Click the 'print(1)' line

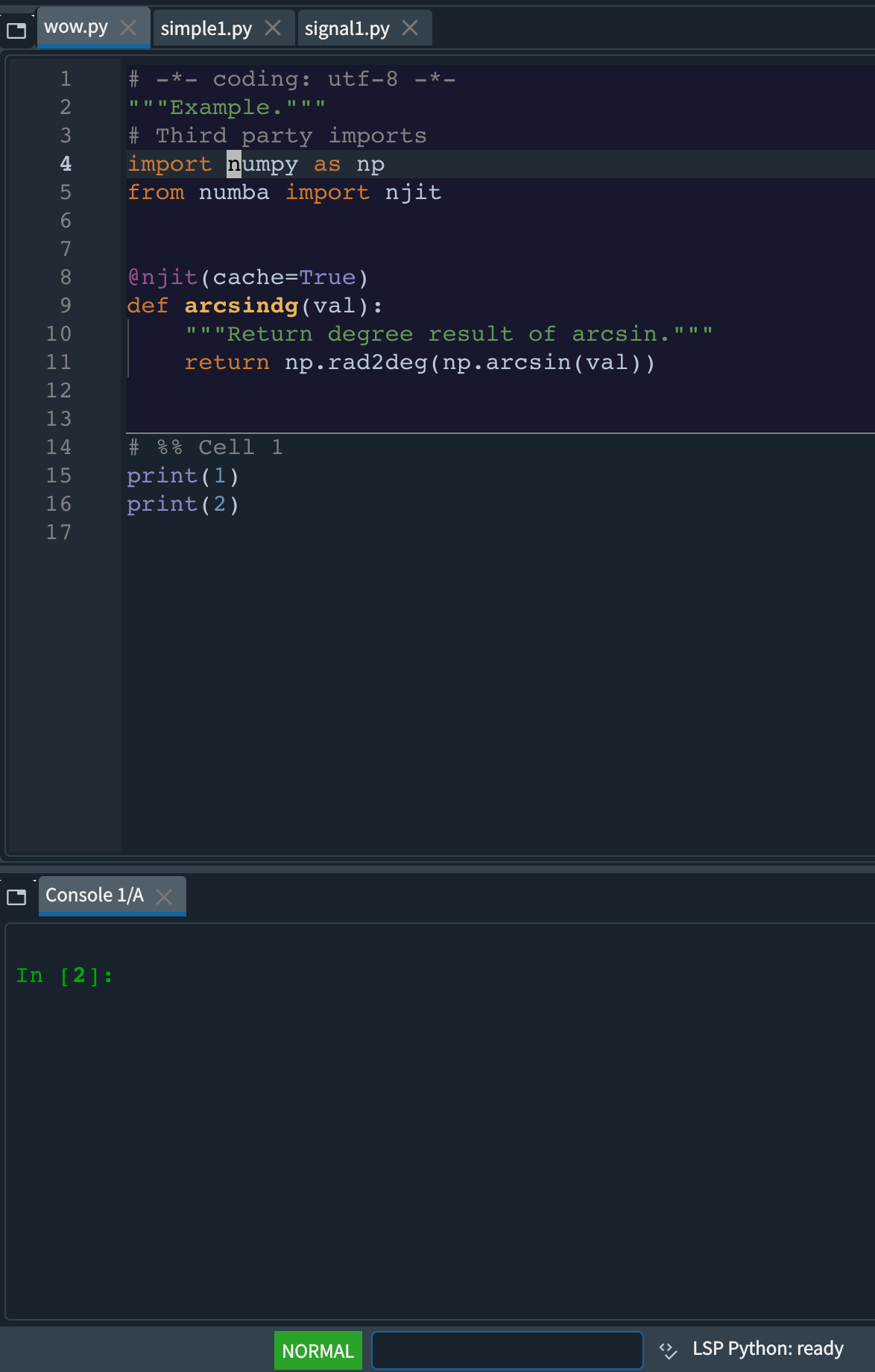(x=183, y=476)
